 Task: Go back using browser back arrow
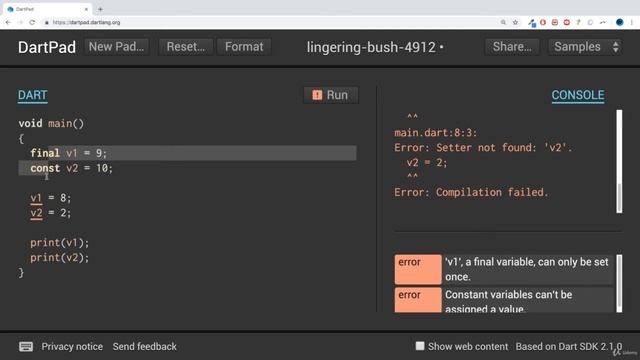[x=8, y=22]
